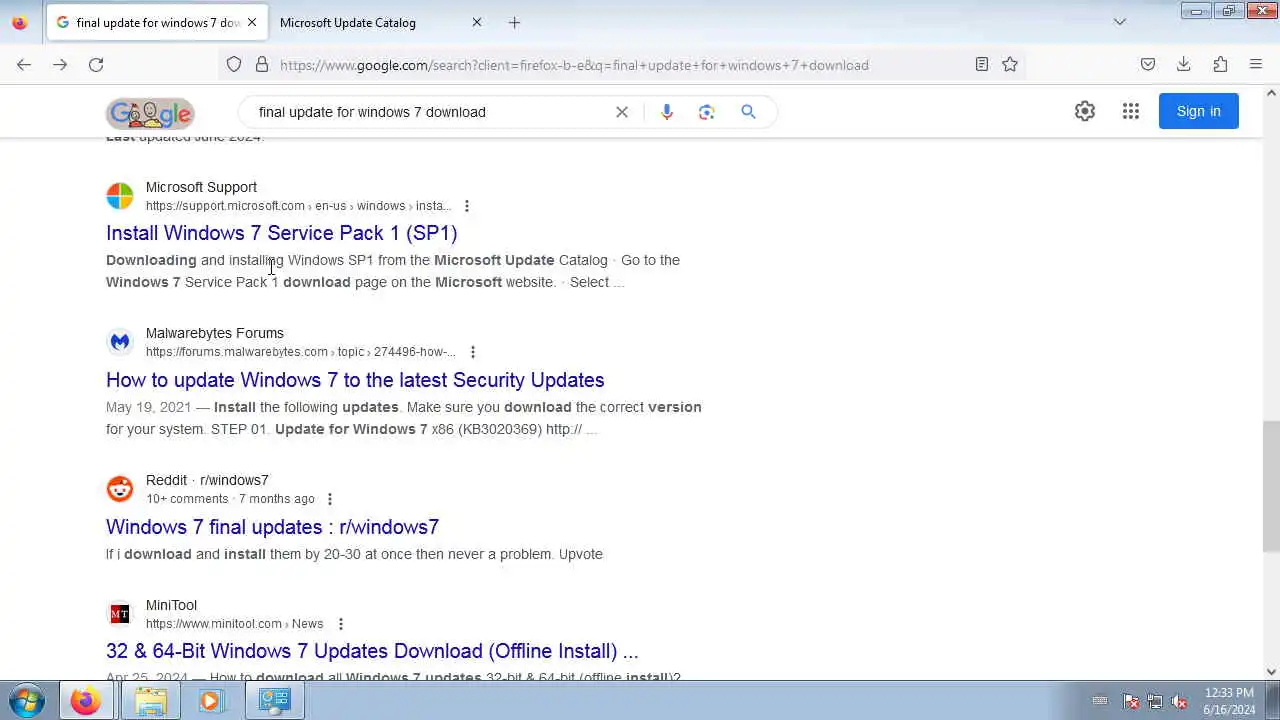
Task: Close the Microsoft Update Catalog tab
Action: [477, 22]
